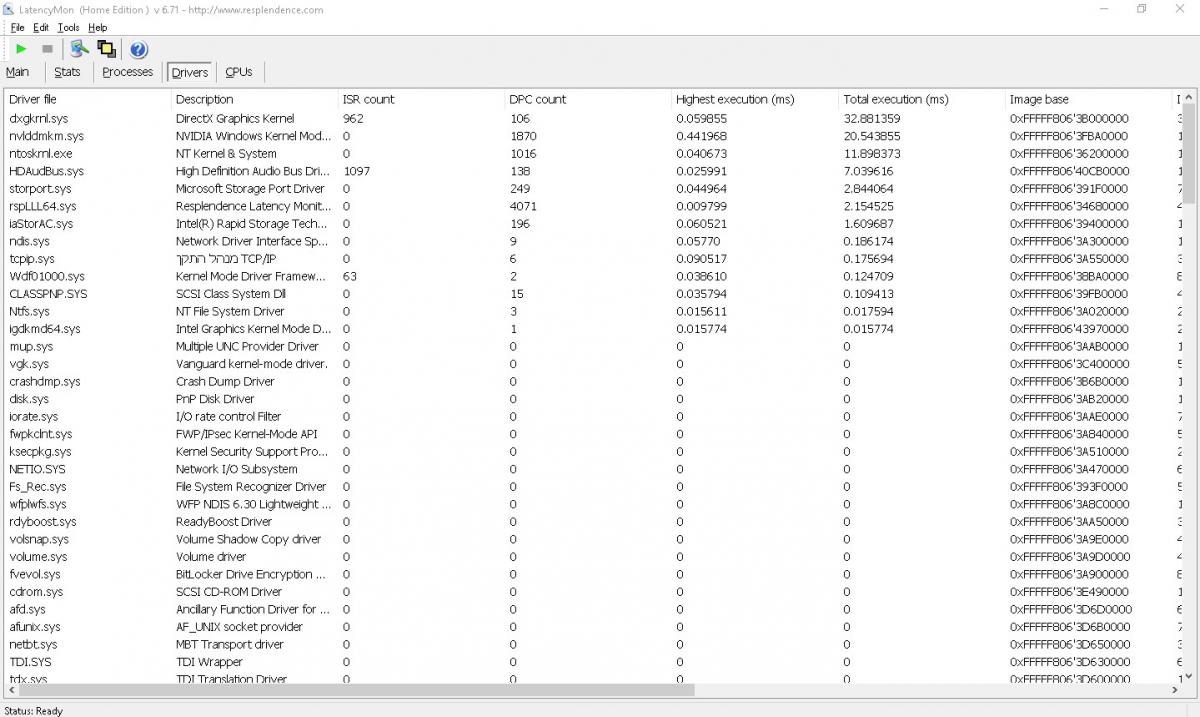Open the Help menu
The image size is (1200, 717).
click(97, 27)
